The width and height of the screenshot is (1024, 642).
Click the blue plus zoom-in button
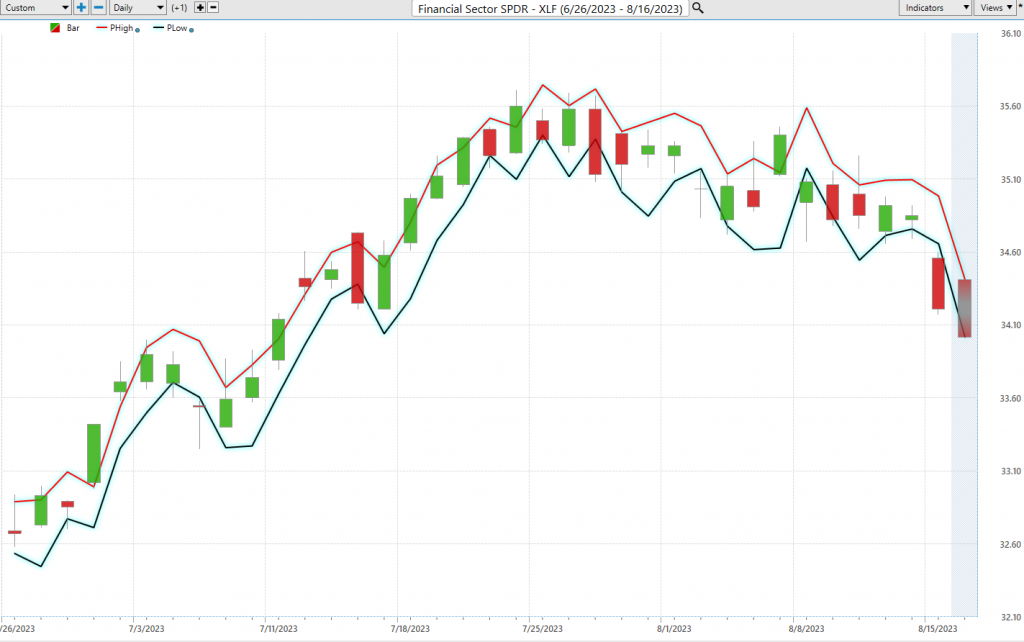click(81, 8)
